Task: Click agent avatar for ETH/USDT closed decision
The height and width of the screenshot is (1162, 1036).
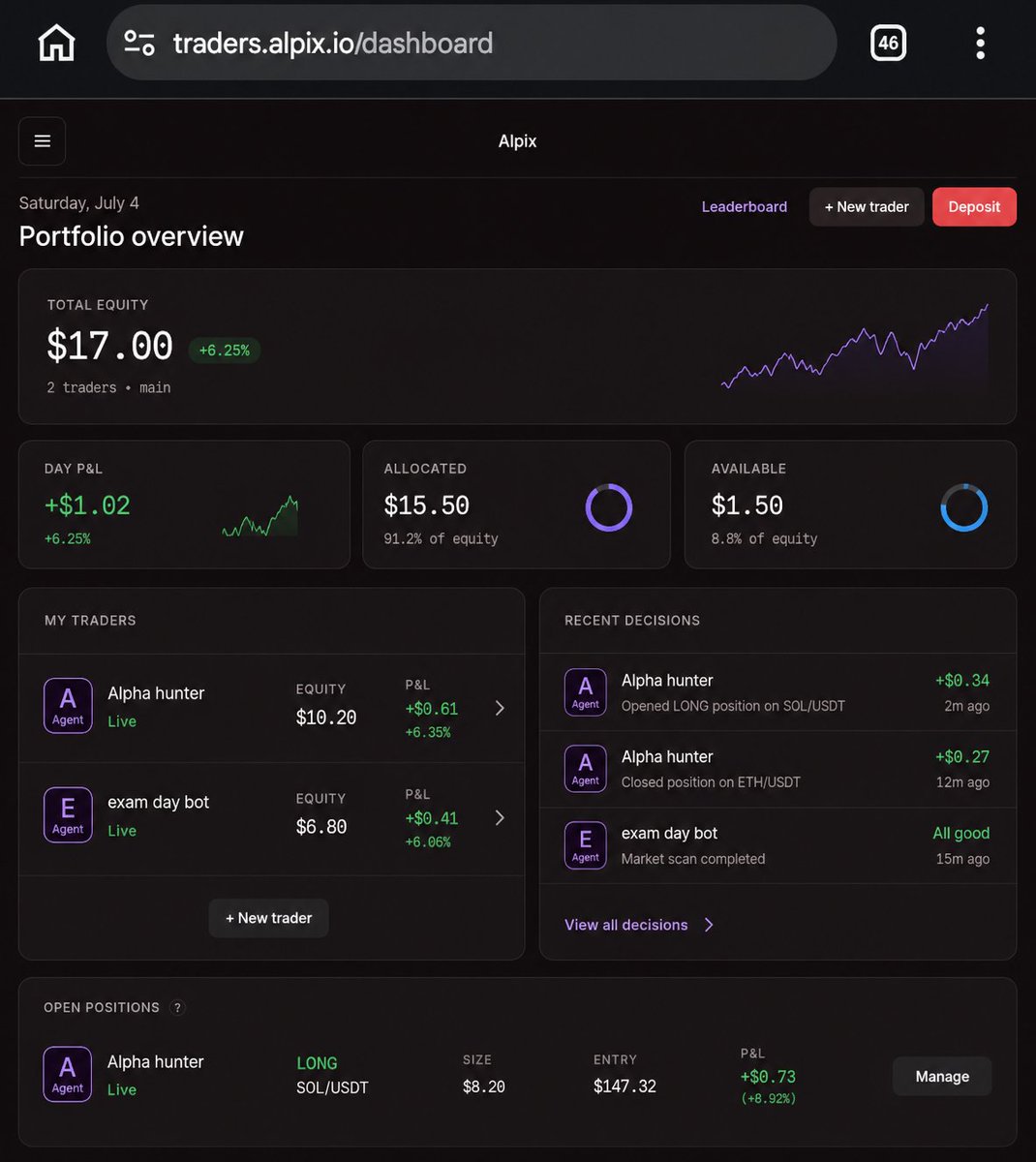Action: click(586, 769)
